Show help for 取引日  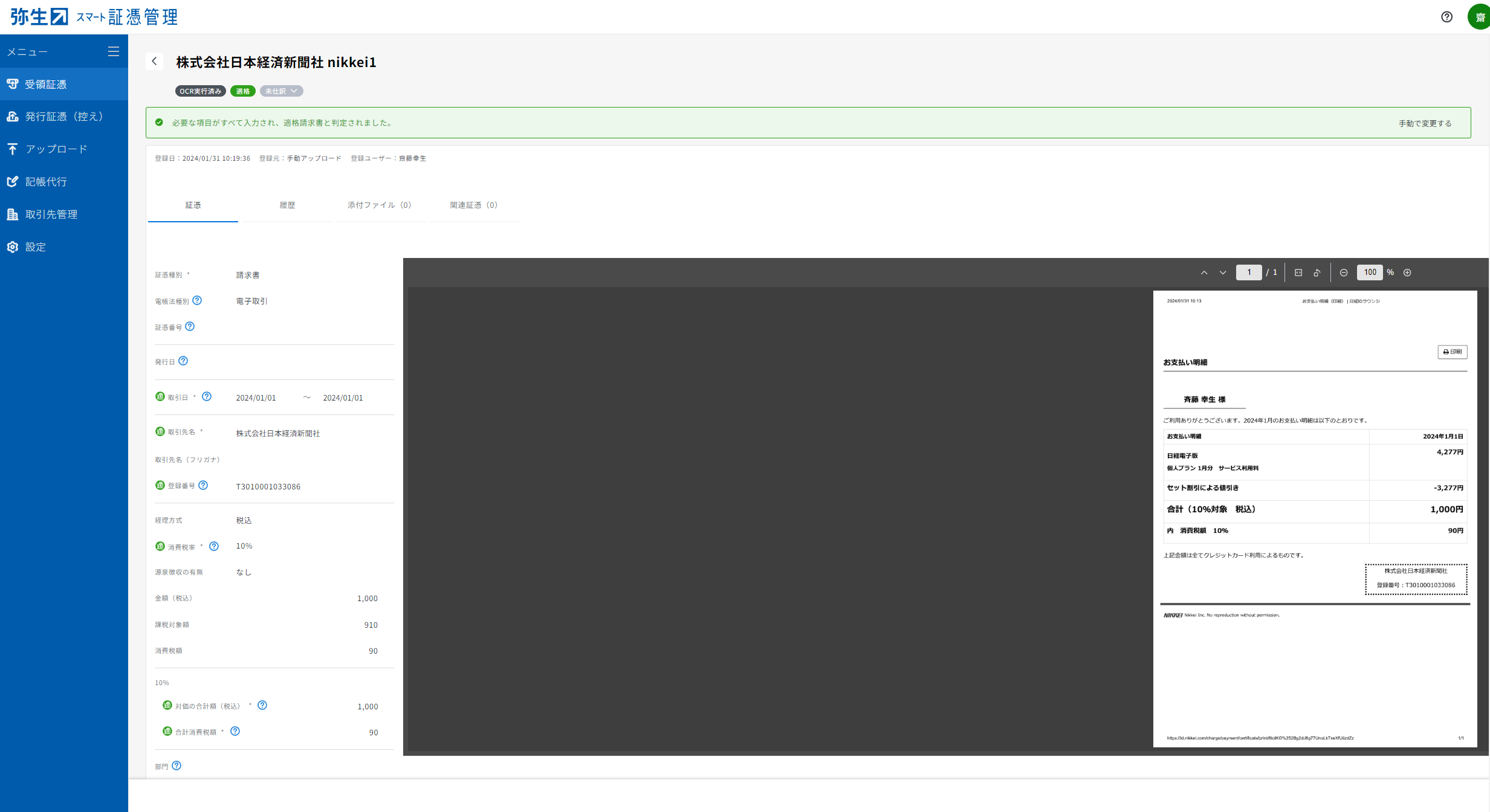tap(207, 396)
